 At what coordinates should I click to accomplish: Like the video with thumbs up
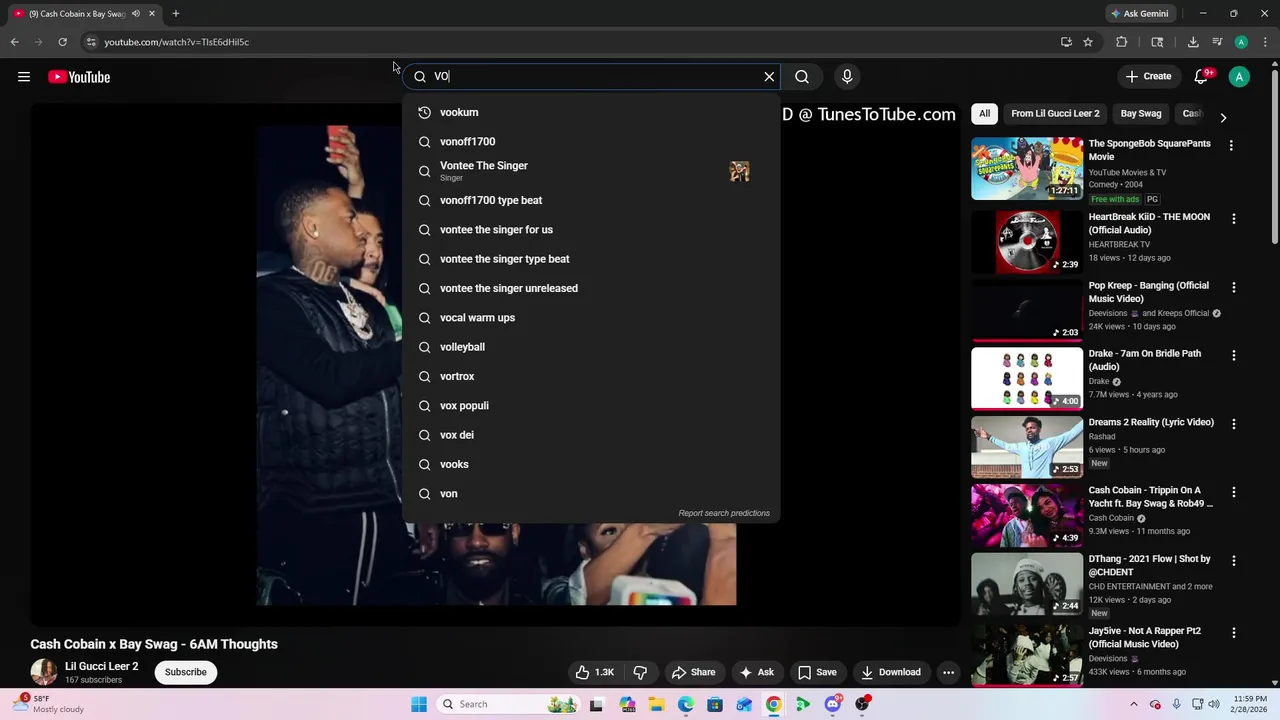pyautogui.click(x=595, y=673)
